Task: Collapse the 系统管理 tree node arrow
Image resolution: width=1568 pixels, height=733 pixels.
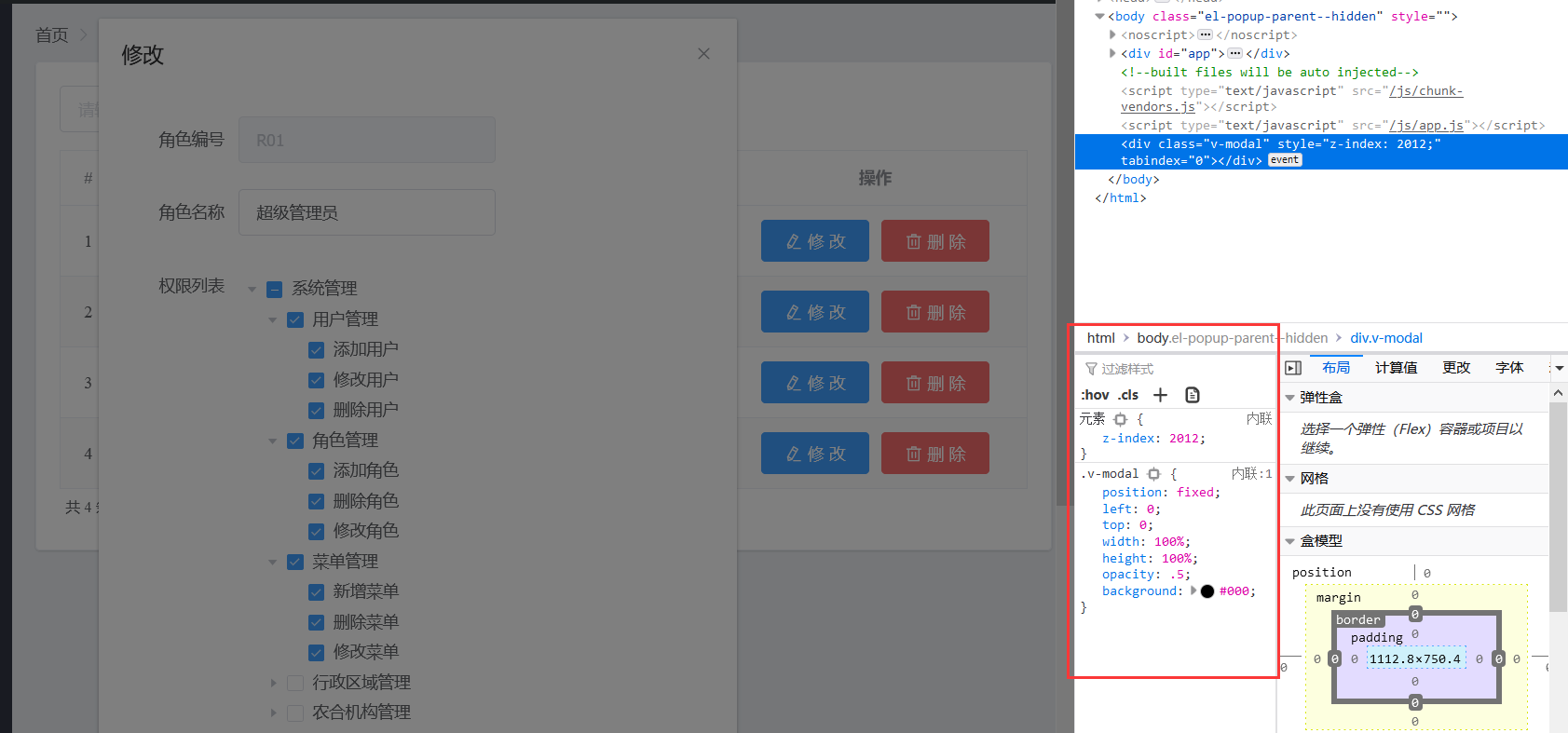Action: click(x=252, y=289)
